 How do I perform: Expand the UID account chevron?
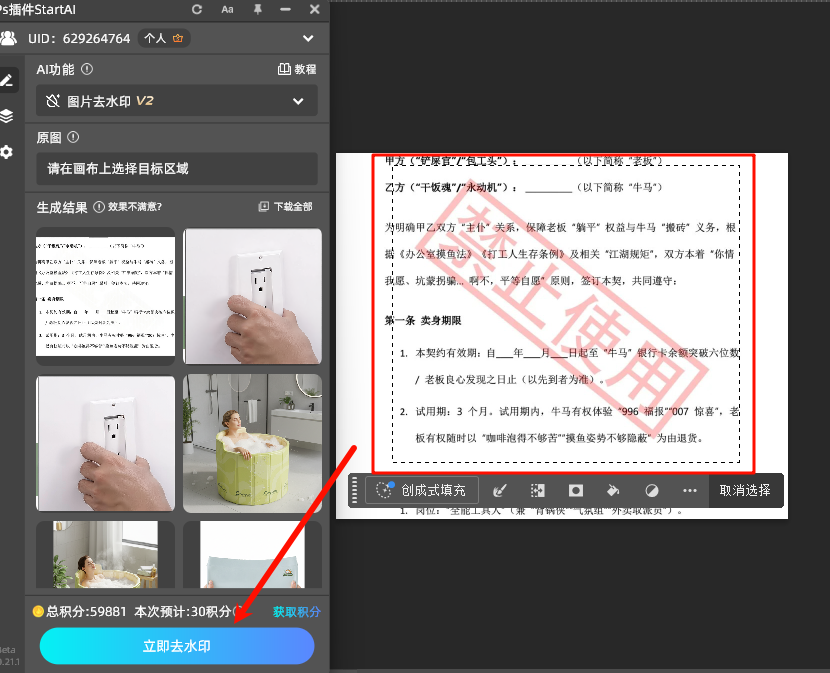pyautogui.click(x=308, y=39)
